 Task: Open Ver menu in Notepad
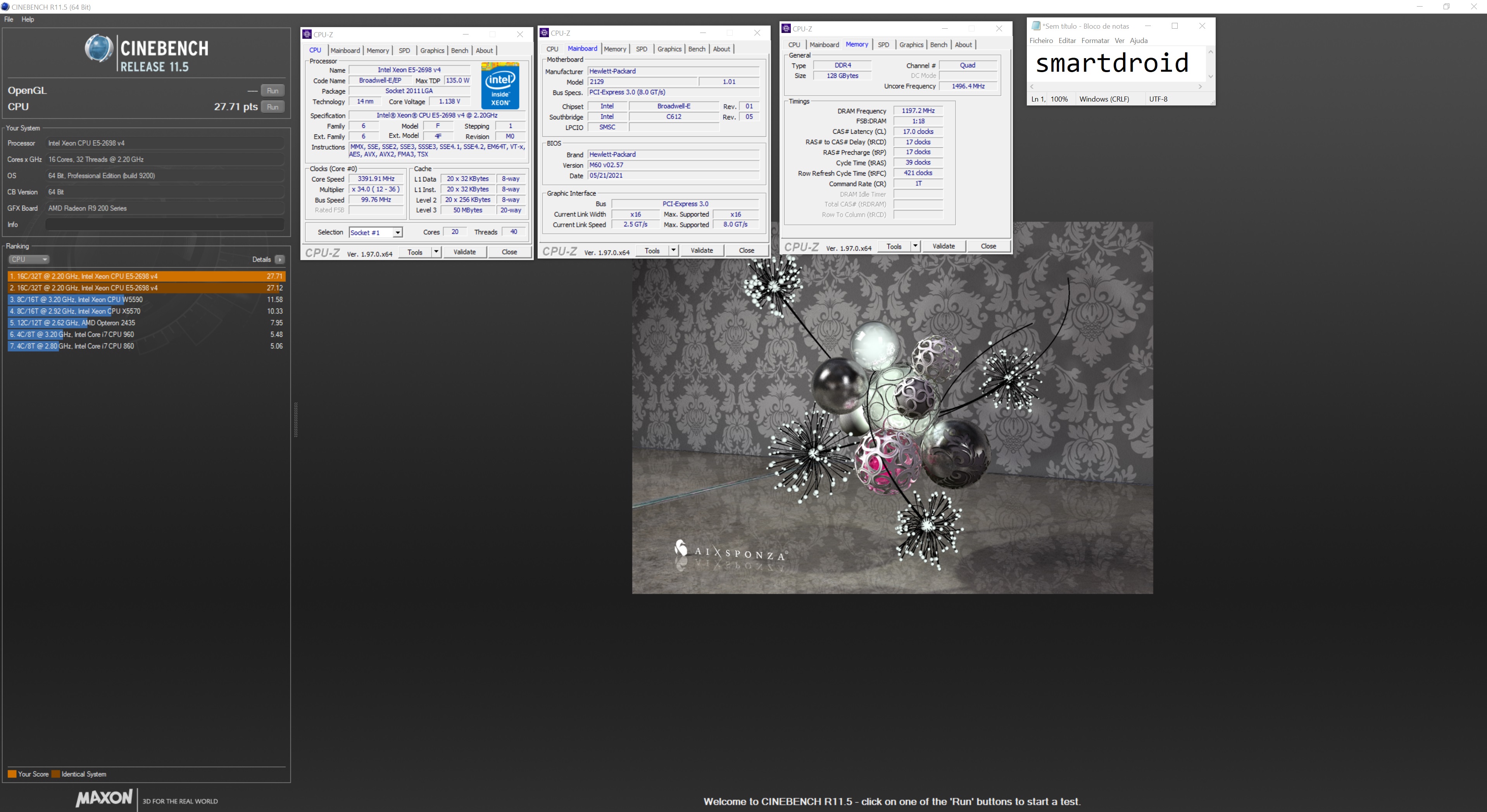coord(1119,40)
